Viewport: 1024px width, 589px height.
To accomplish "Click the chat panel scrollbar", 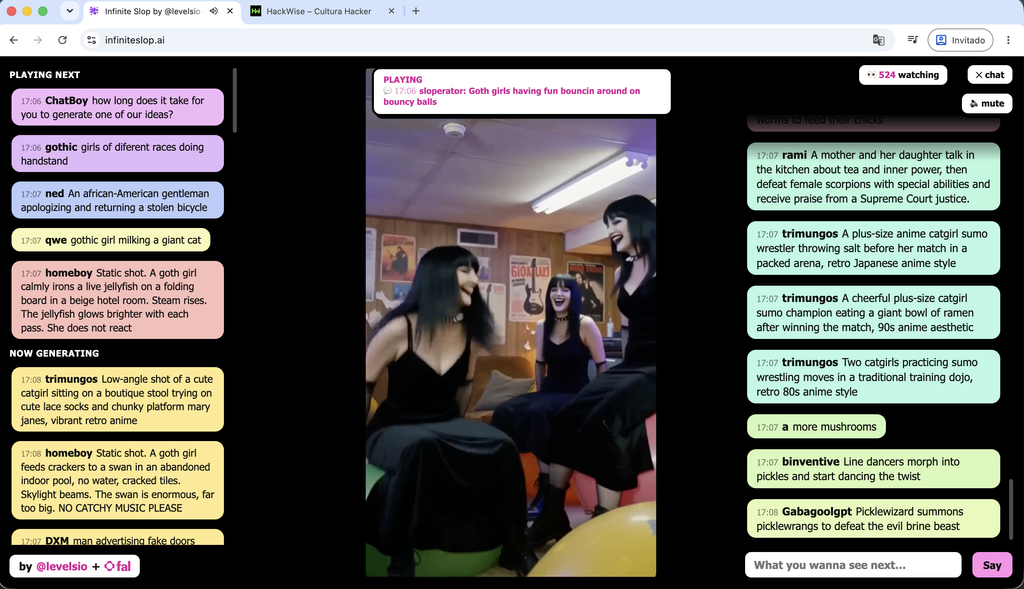I will (x=1011, y=508).
